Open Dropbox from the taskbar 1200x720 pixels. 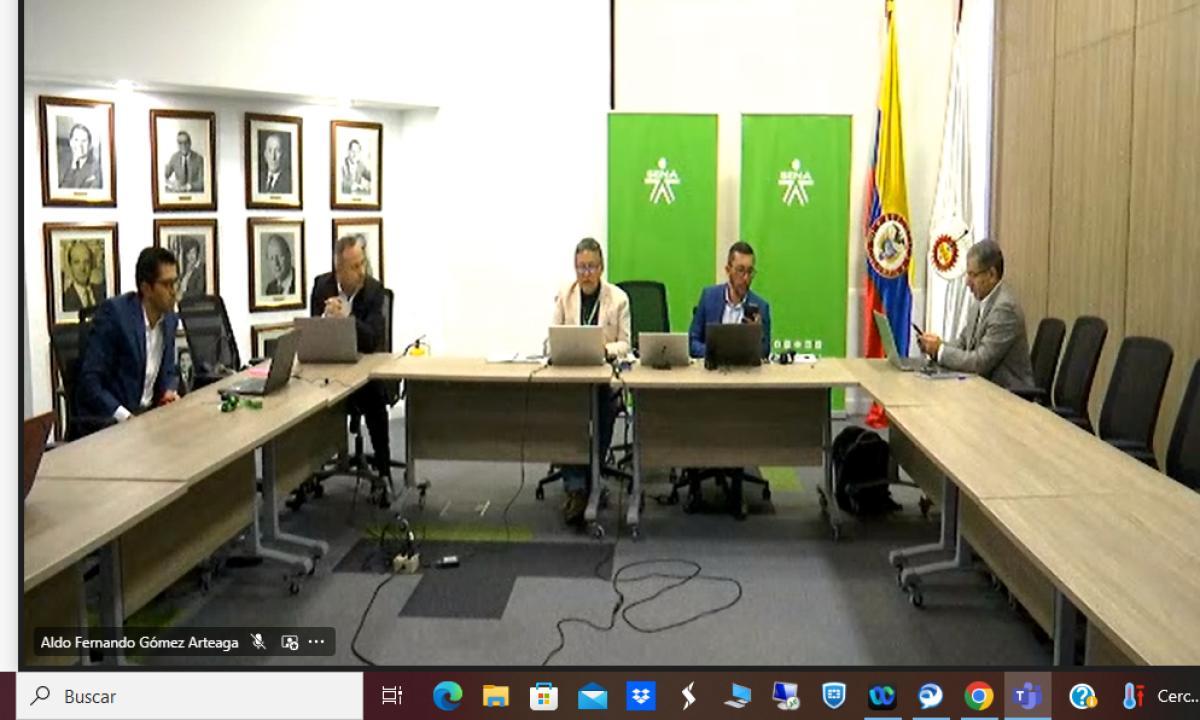click(x=640, y=696)
